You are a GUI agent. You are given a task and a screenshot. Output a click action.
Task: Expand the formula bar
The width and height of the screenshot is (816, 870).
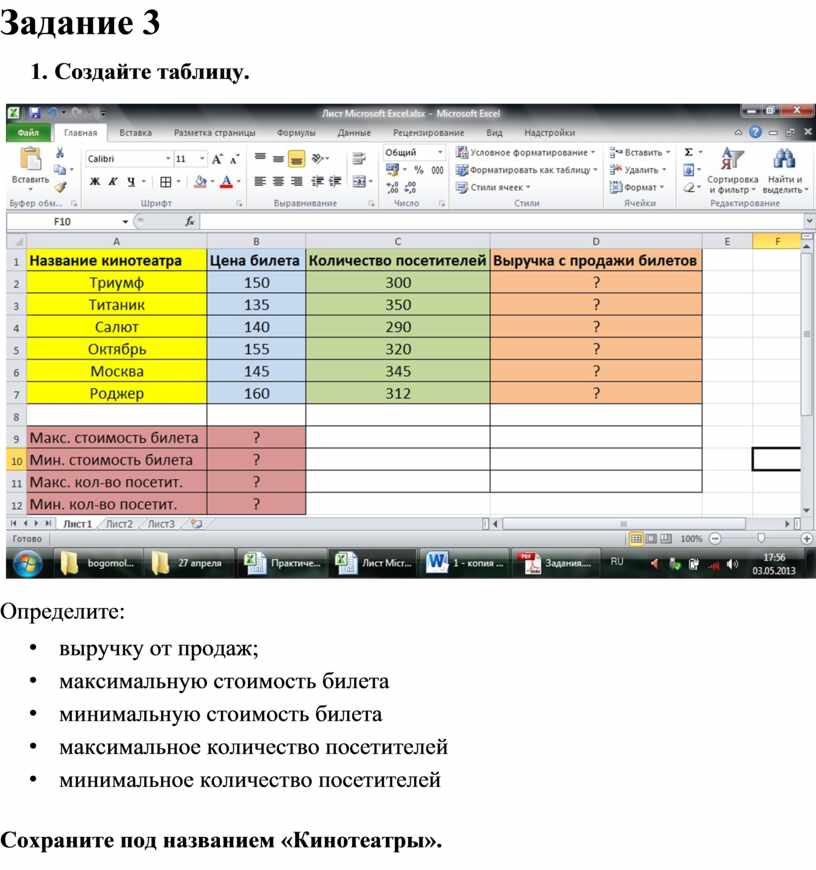click(x=809, y=221)
